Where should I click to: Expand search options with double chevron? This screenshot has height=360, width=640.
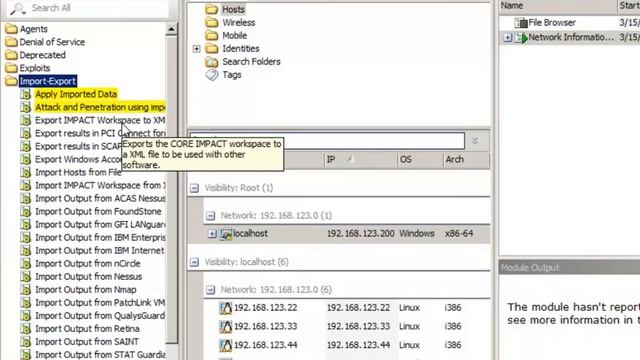(475, 141)
